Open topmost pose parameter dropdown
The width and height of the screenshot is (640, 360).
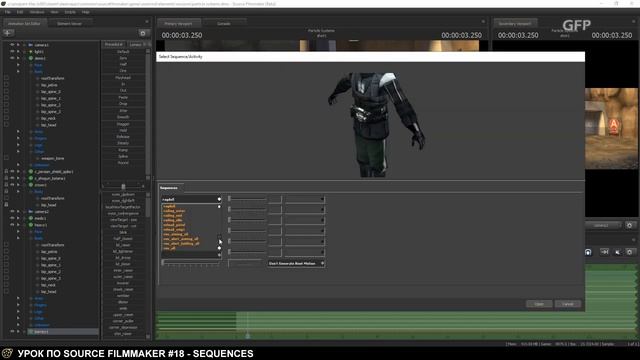tap(305, 199)
